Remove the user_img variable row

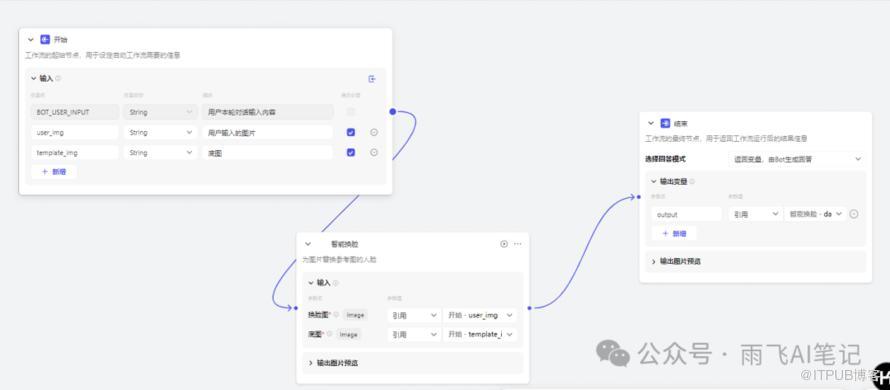(x=374, y=132)
